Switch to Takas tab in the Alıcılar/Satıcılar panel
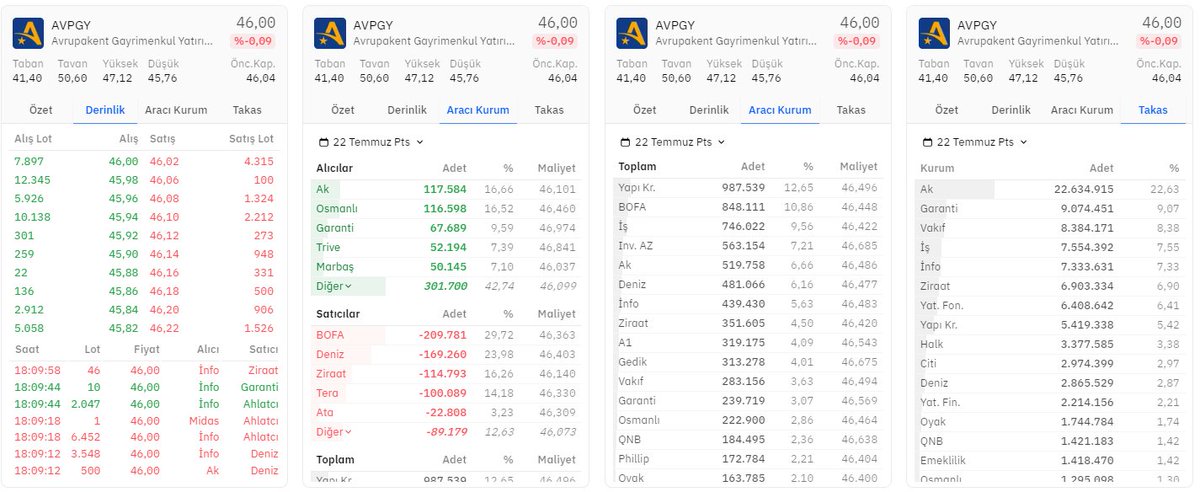The image size is (1200, 492). click(549, 110)
